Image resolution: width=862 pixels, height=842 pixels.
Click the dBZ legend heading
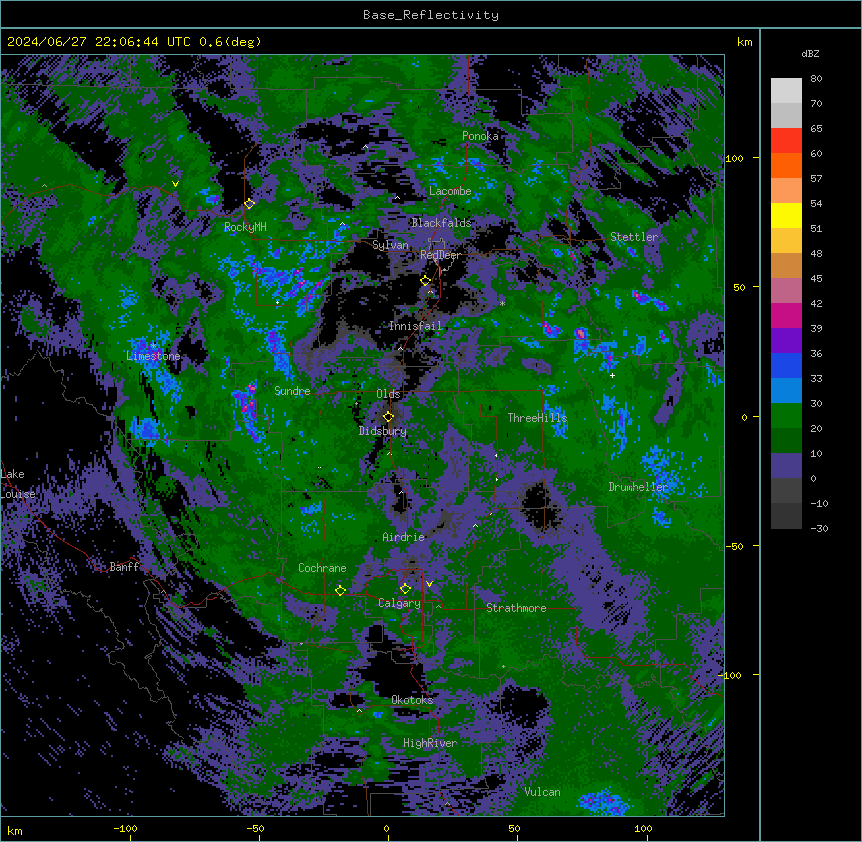pos(810,54)
